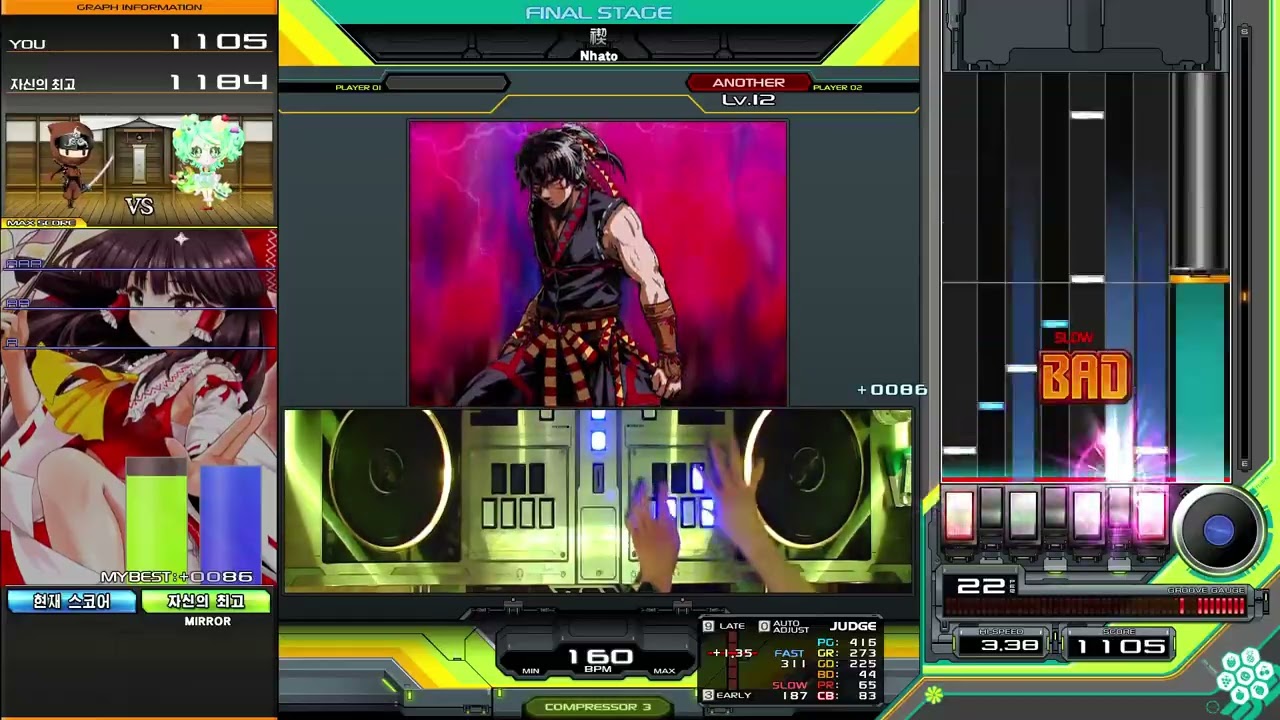The width and height of the screenshot is (1280, 720).
Task: Tap the fifth key, lit pink
Action: point(1087,514)
